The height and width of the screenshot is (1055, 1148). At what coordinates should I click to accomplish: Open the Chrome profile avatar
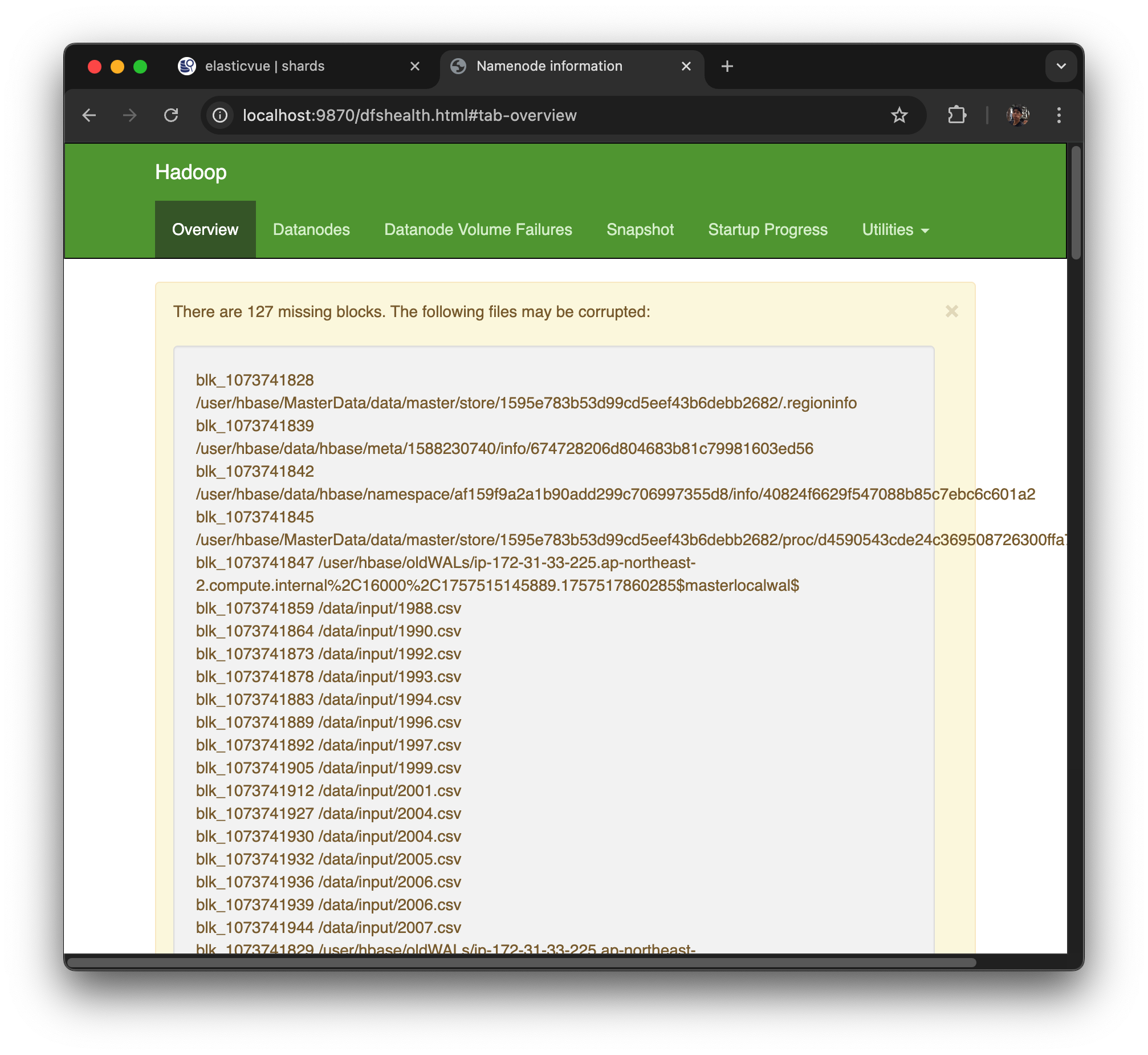coord(1017,115)
